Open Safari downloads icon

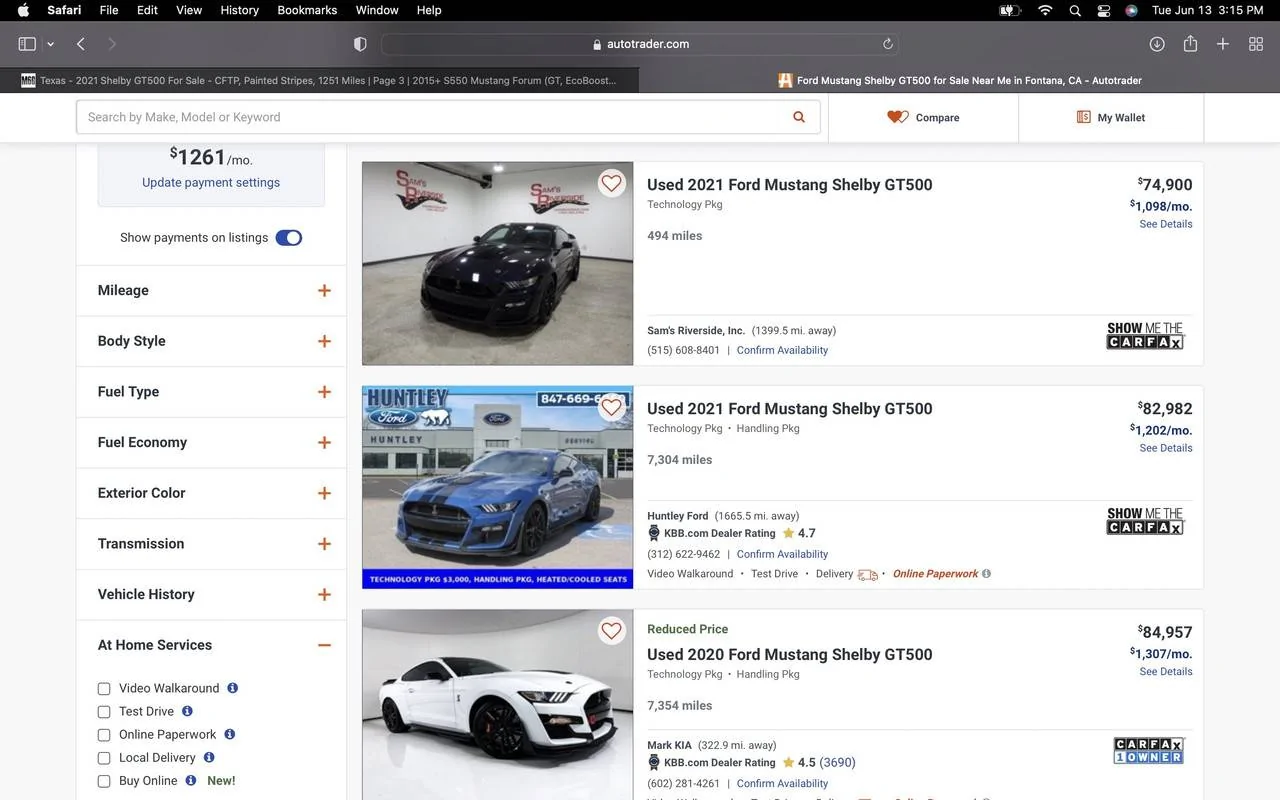tap(1157, 44)
